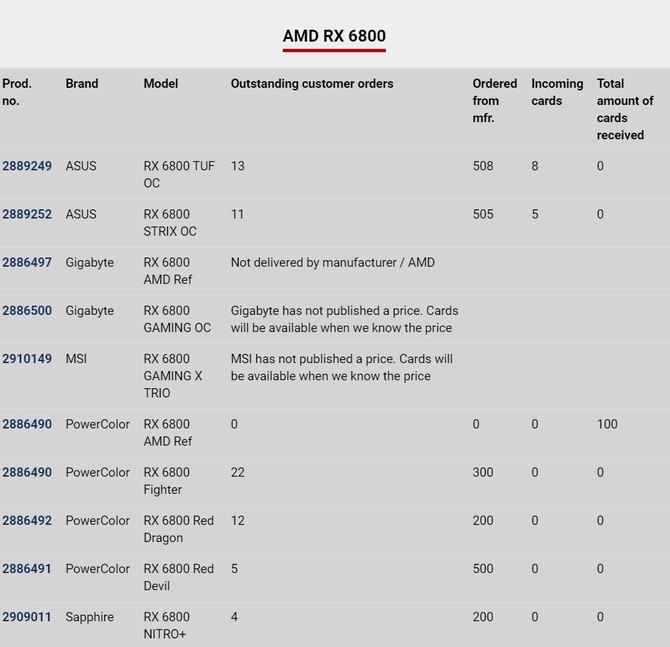Click the MSI brand cell
This screenshot has height=647, width=670.
pos(76,359)
